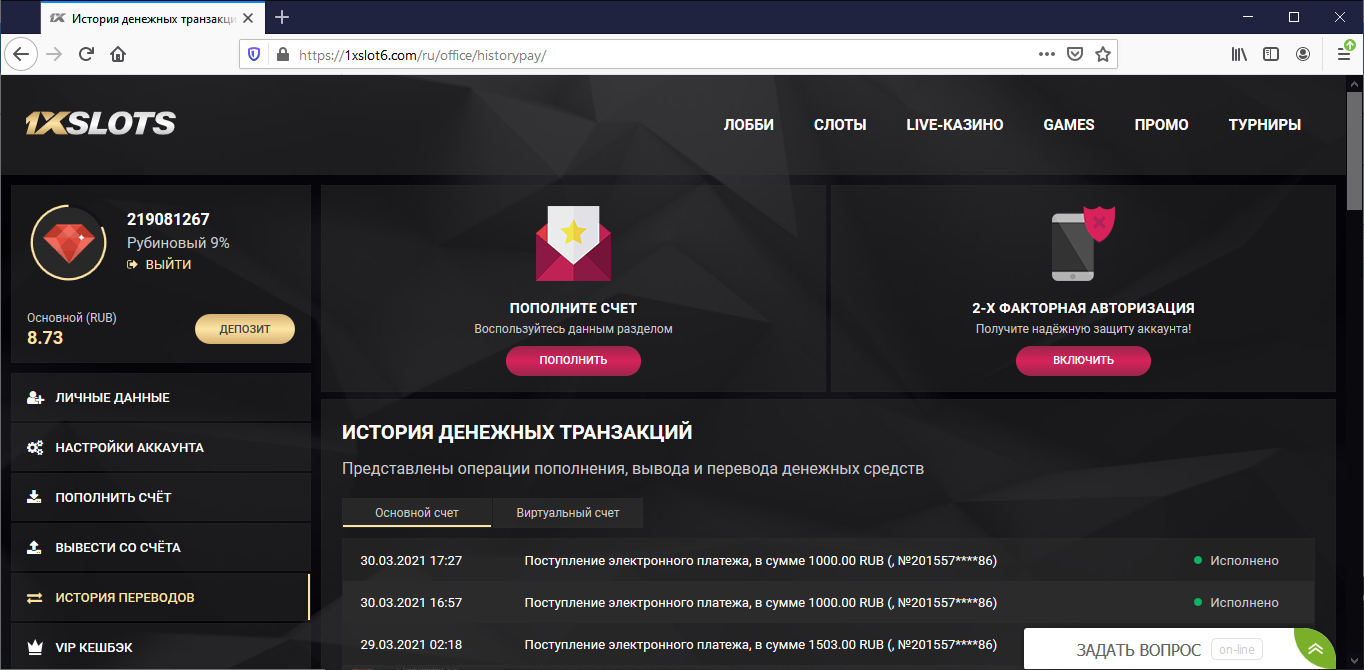The height and width of the screenshot is (670, 1364).
Task: Open НАСТРОЙКИ АККАУНТА sidebar item
Action: [161, 448]
